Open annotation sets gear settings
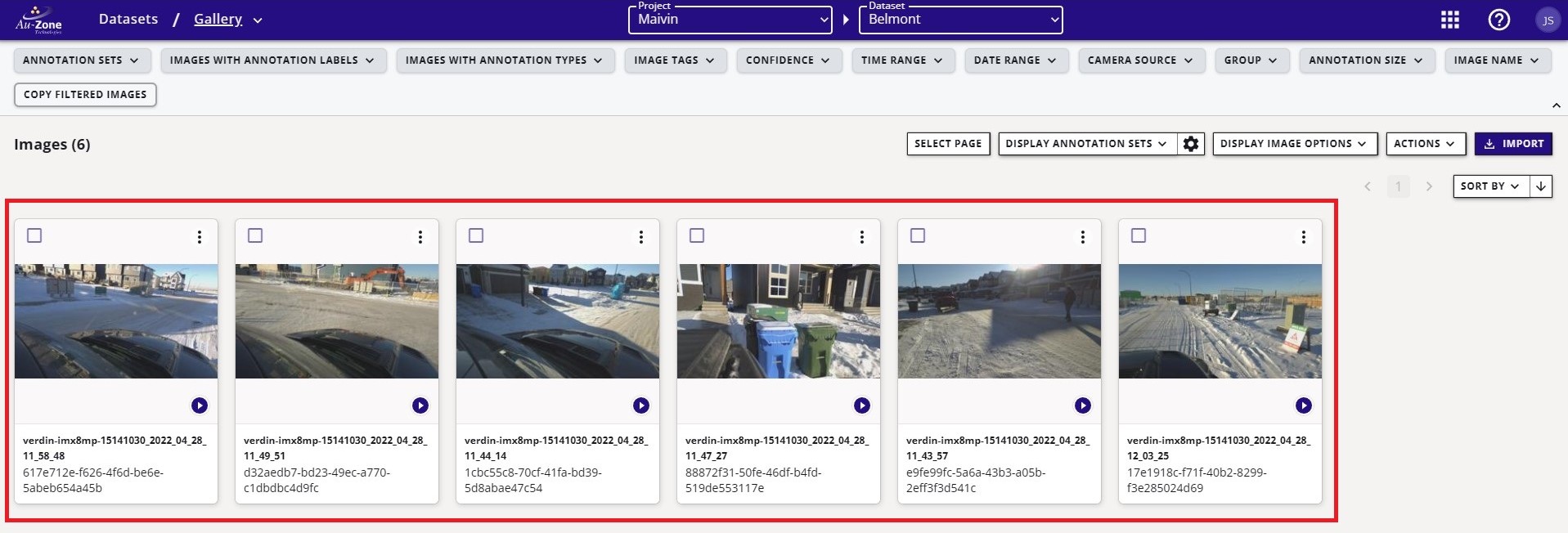 1191,144
